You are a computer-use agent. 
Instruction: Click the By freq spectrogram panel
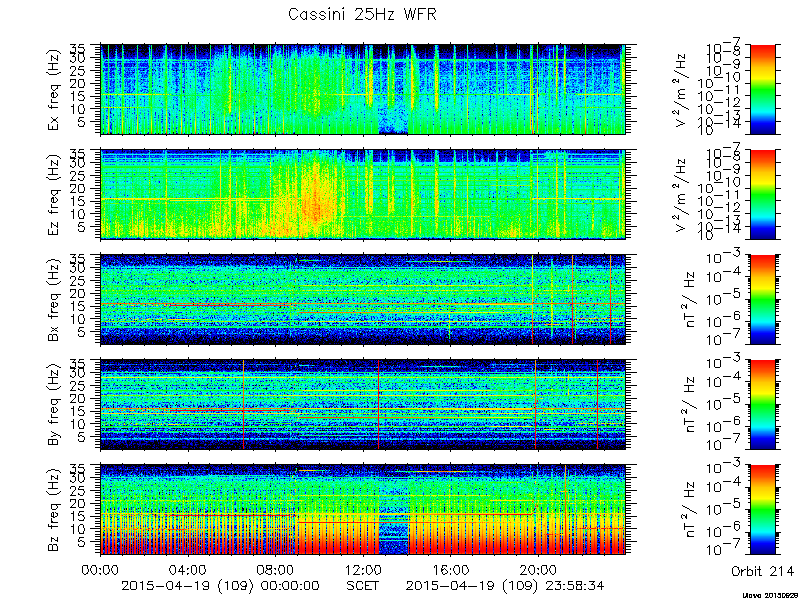[x=363, y=404]
